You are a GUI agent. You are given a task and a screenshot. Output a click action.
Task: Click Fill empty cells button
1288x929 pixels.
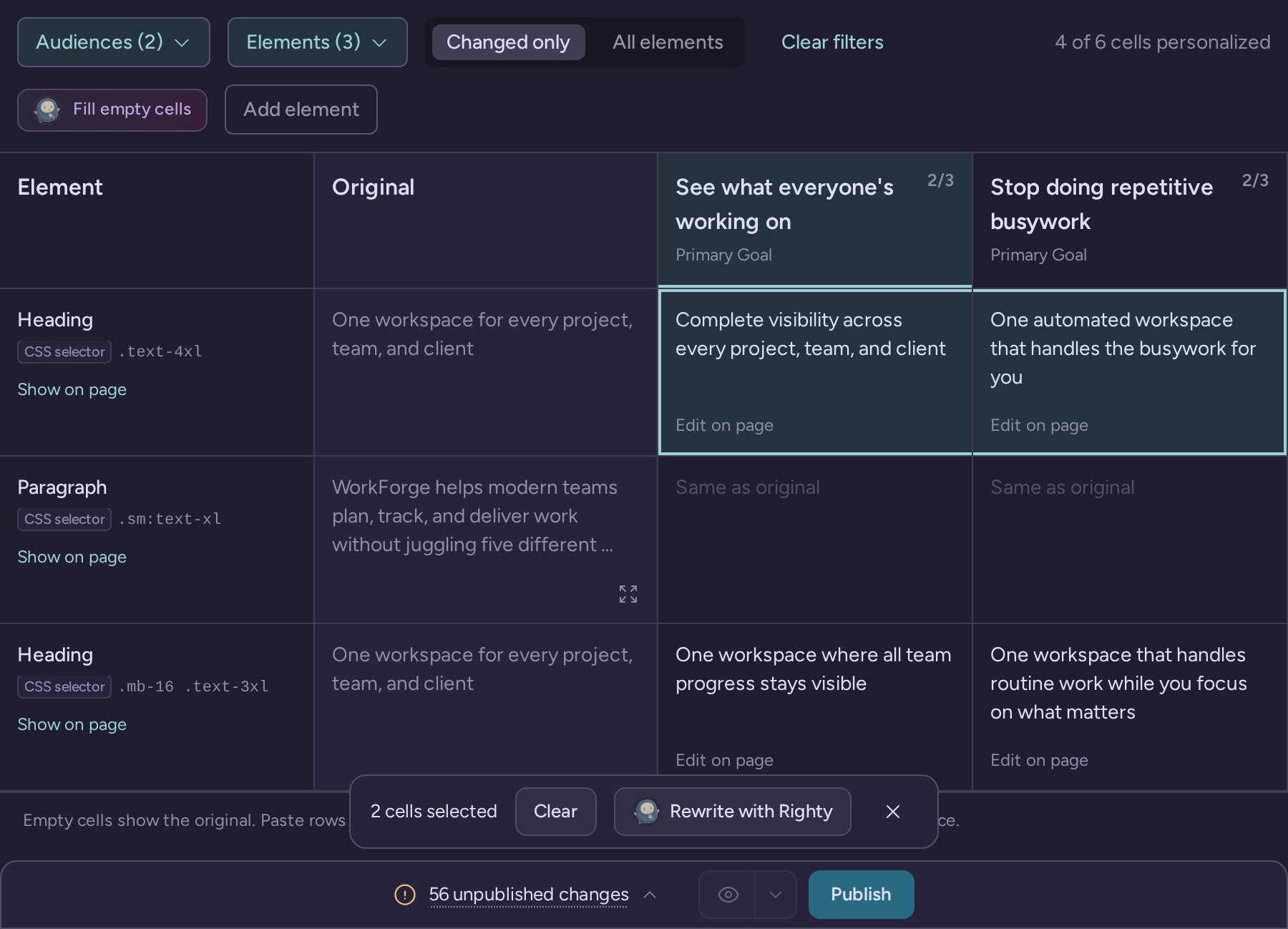tap(112, 110)
